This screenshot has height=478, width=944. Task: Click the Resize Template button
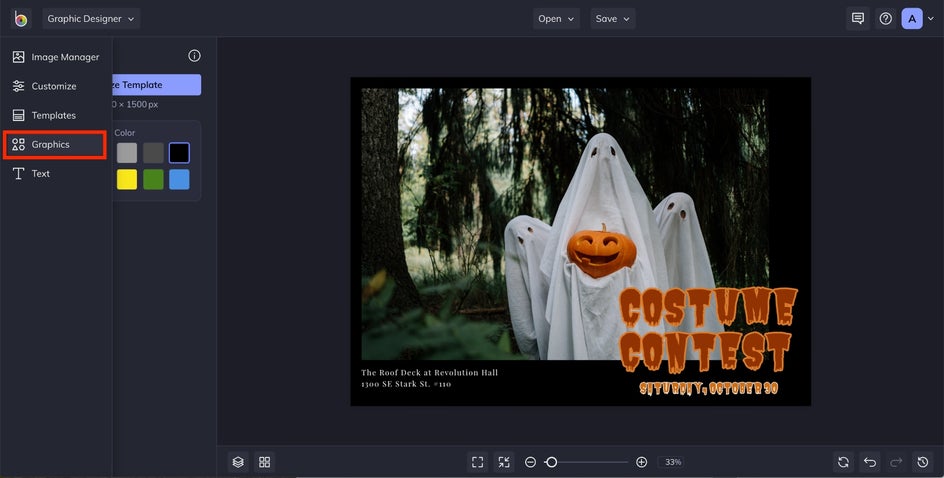coord(156,85)
